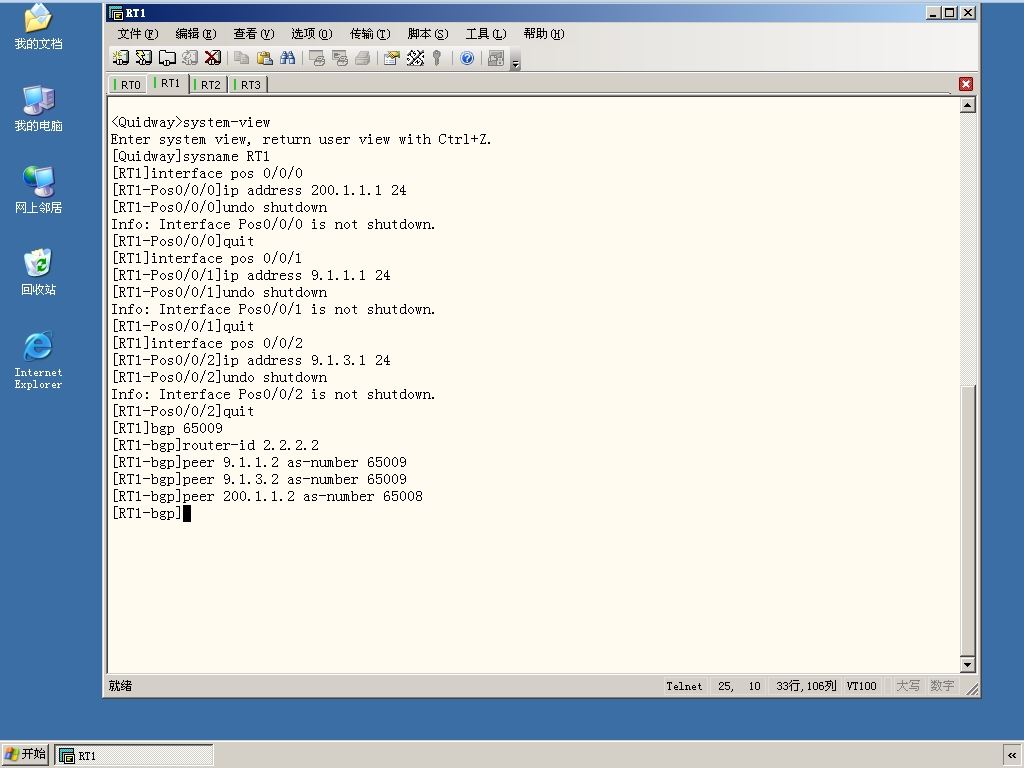The height and width of the screenshot is (768, 1024).
Task: Select the Internet Explorer desktop icon
Action: pyautogui.click(x=38, y=360)
